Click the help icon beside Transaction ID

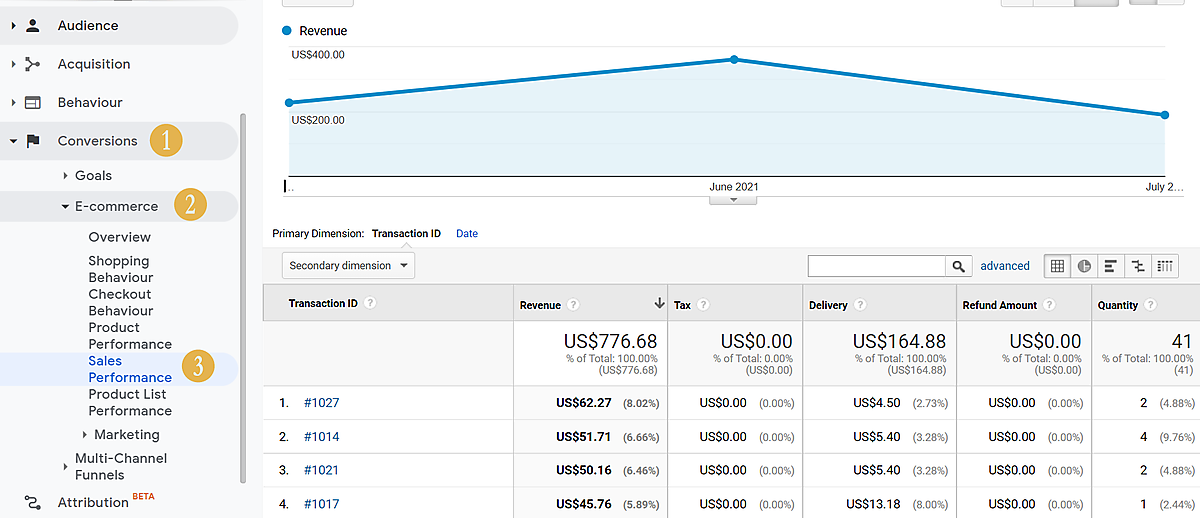pos(371,304)
